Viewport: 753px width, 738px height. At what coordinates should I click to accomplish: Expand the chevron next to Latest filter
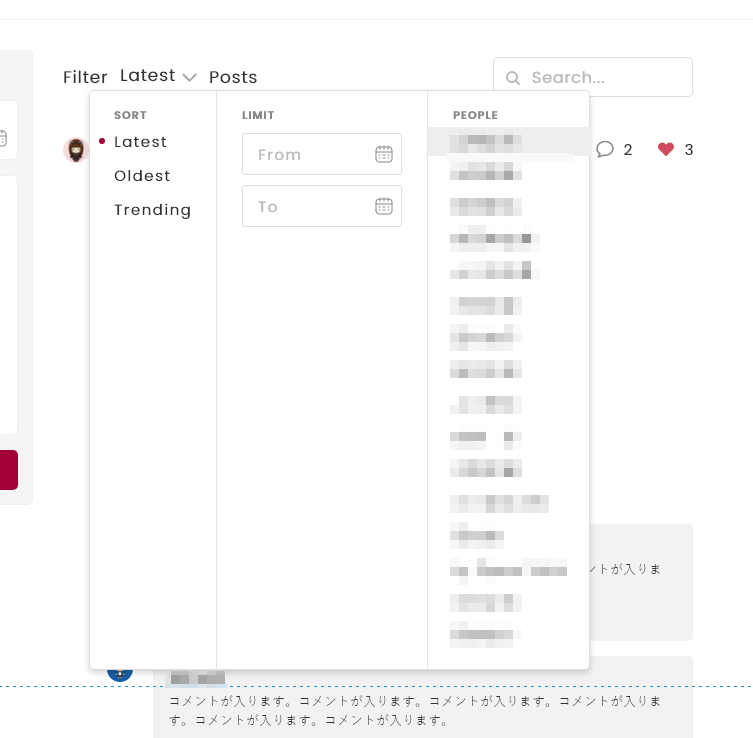click(190, 78)
